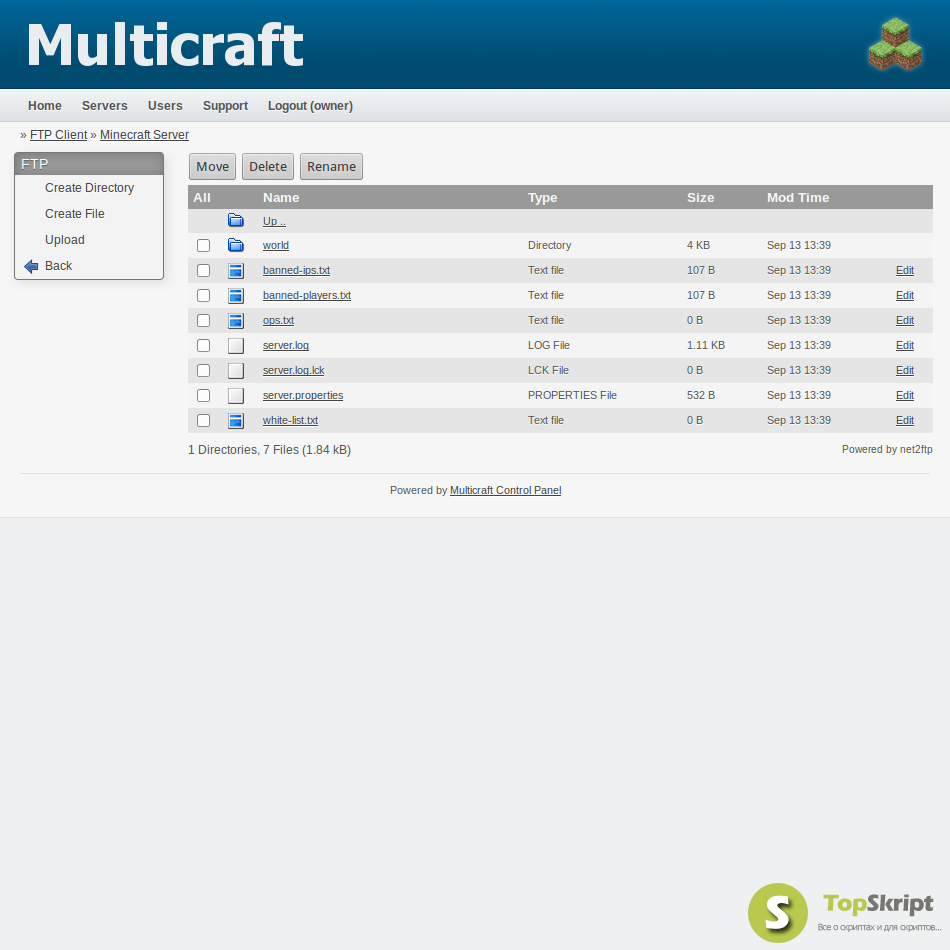Image resolution: width=950 pixels, height=950 pixels.
Task: Click the '1.11 KB' size cell
Action: [x=706, y=345]
